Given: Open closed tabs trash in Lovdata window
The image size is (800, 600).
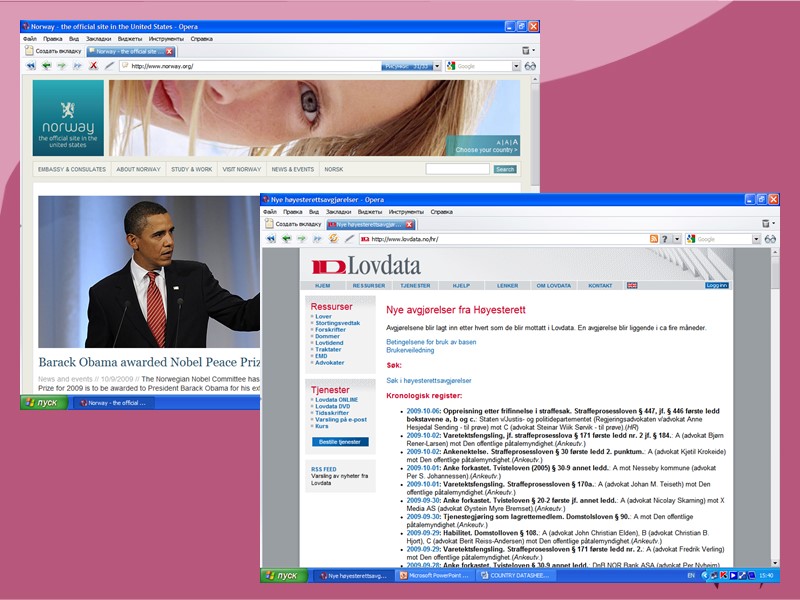Looking at the screenshot, I should (x=766, y=223).
